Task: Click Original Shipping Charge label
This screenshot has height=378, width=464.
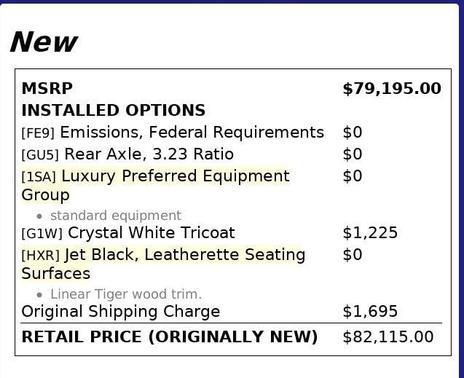Action: tap(121, 312)
